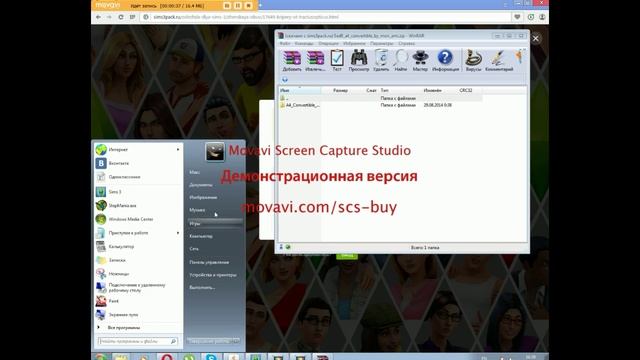Open the Команды menu in WinRAR
The width and height of the screenshot is (640, 360).
(x=304, y=43)
